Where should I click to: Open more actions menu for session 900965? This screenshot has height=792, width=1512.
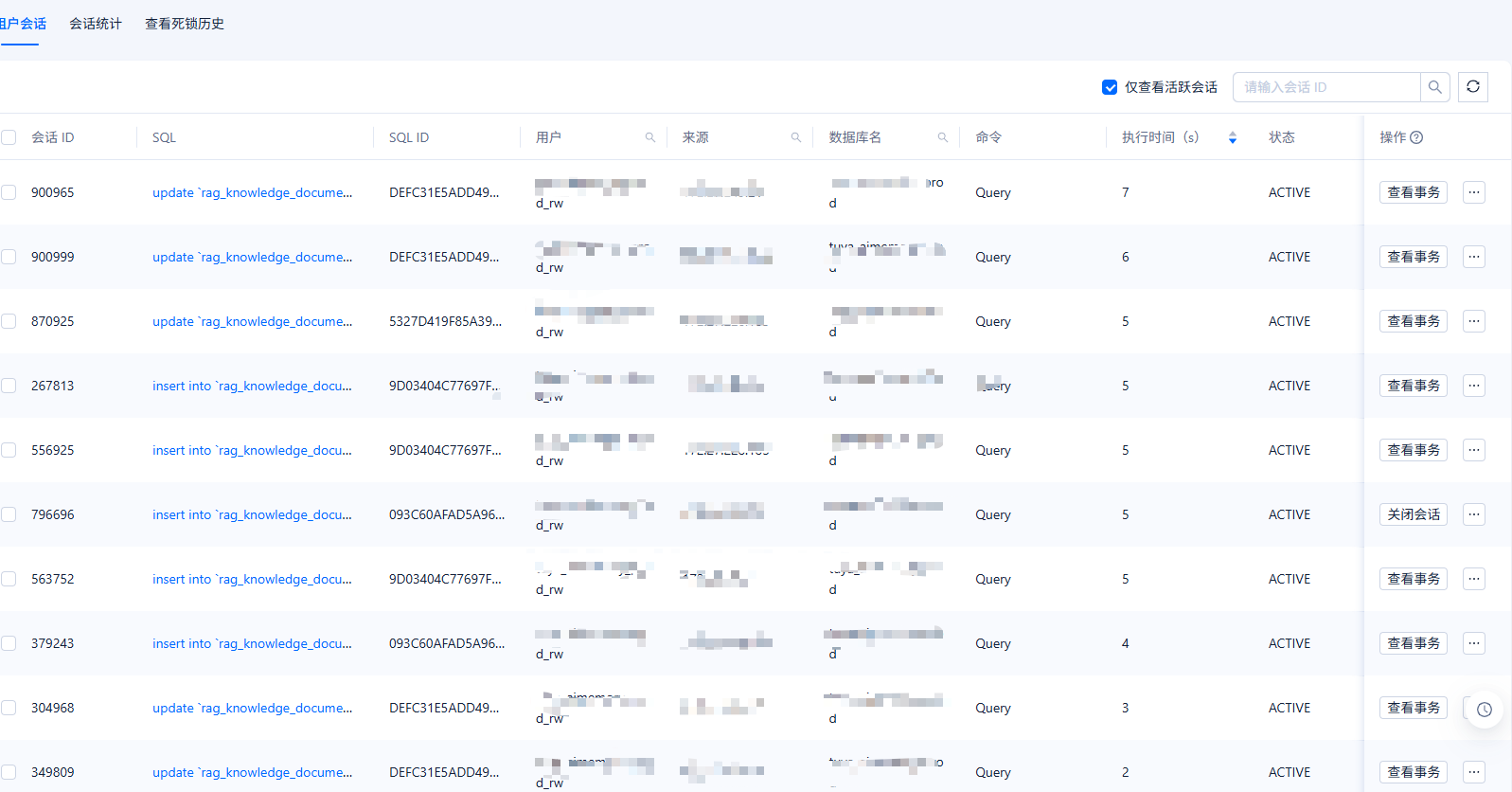[x=1473, y=192]
